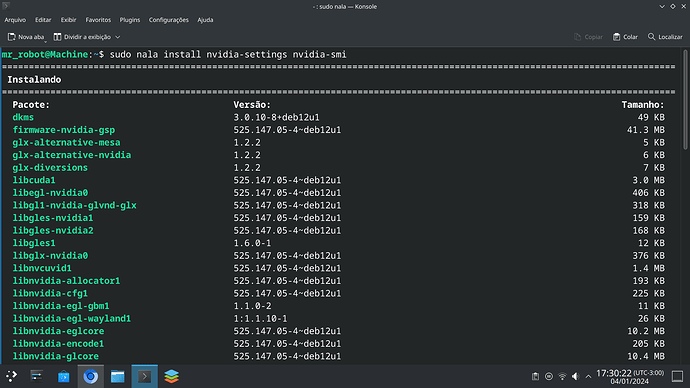Click the libnvcuvid1 package name
Viewport: 690px width, 388px height.
[x=42, y=268]
